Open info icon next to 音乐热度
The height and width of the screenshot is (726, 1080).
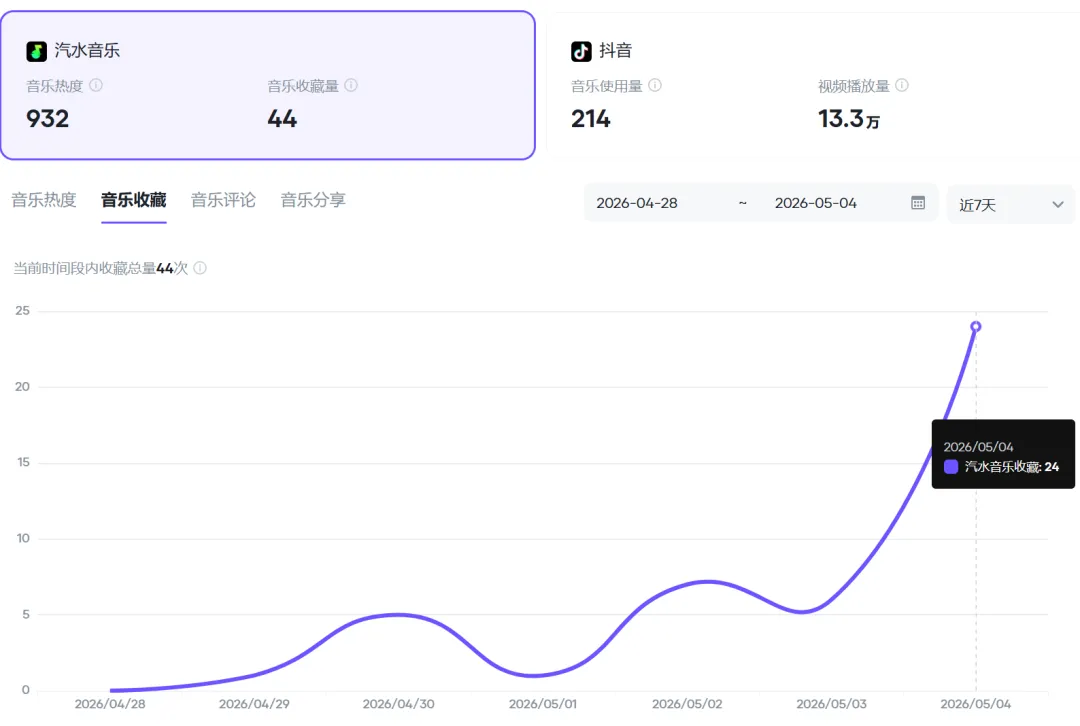pos(96,85)
